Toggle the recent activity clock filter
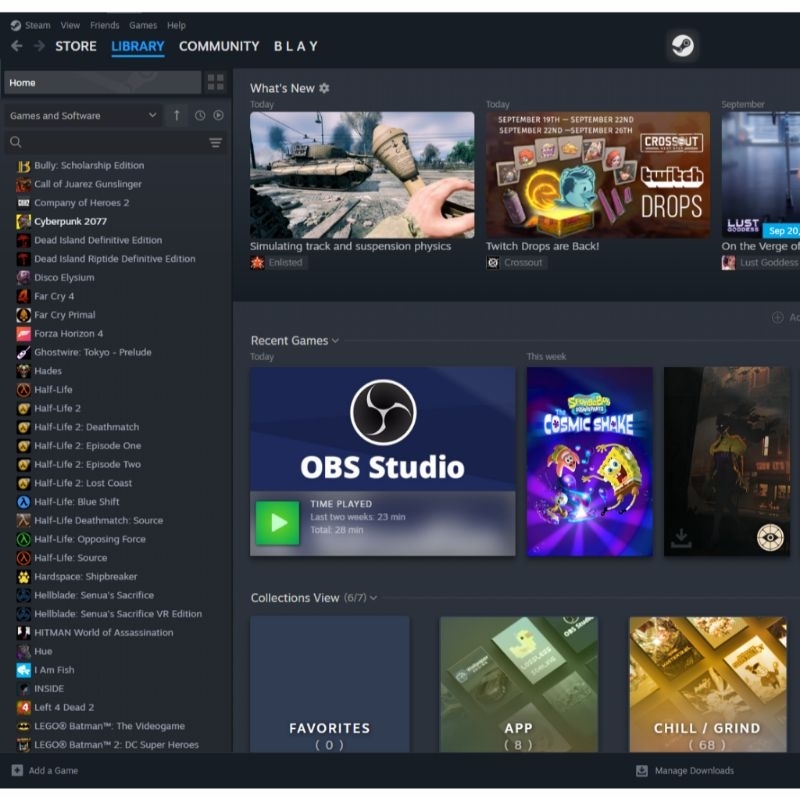800x800 pixels. coord(200,115)
